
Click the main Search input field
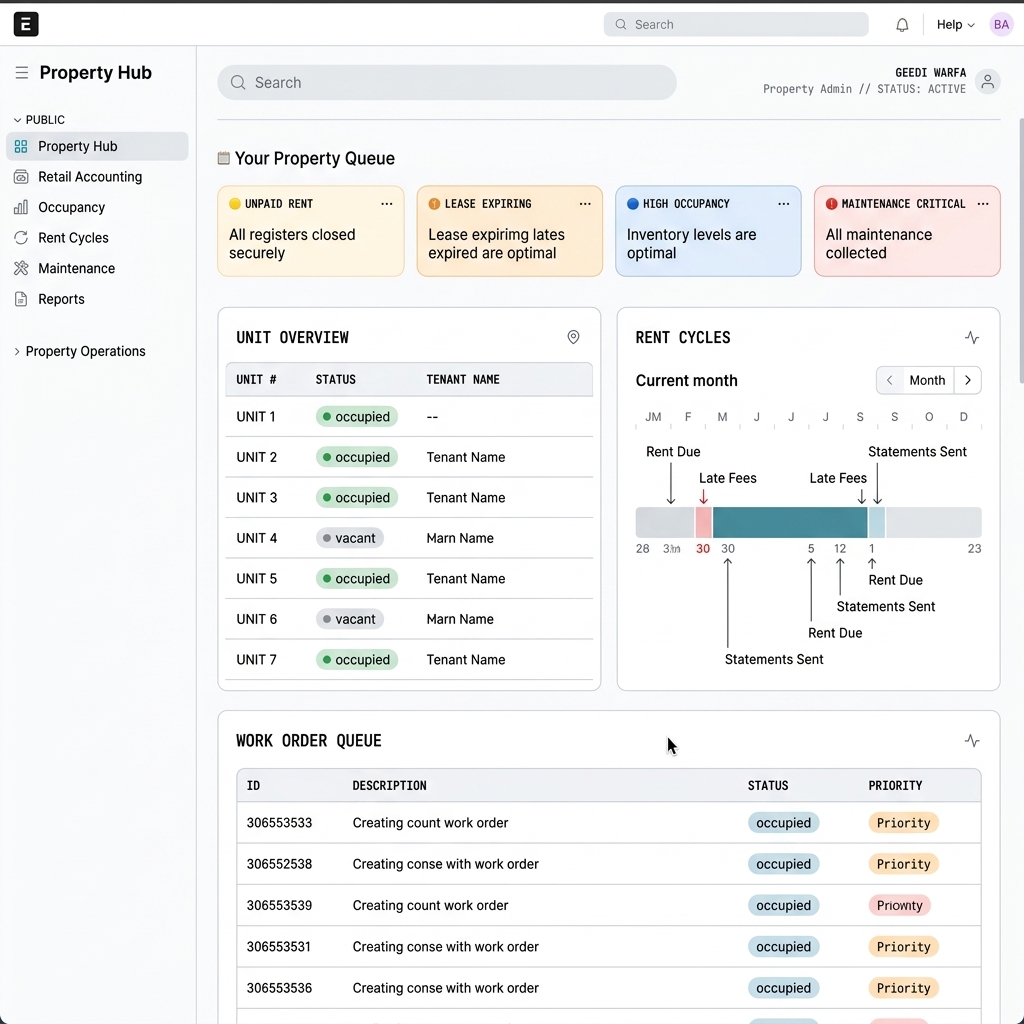pyautogui.click(x=446, y=82)
